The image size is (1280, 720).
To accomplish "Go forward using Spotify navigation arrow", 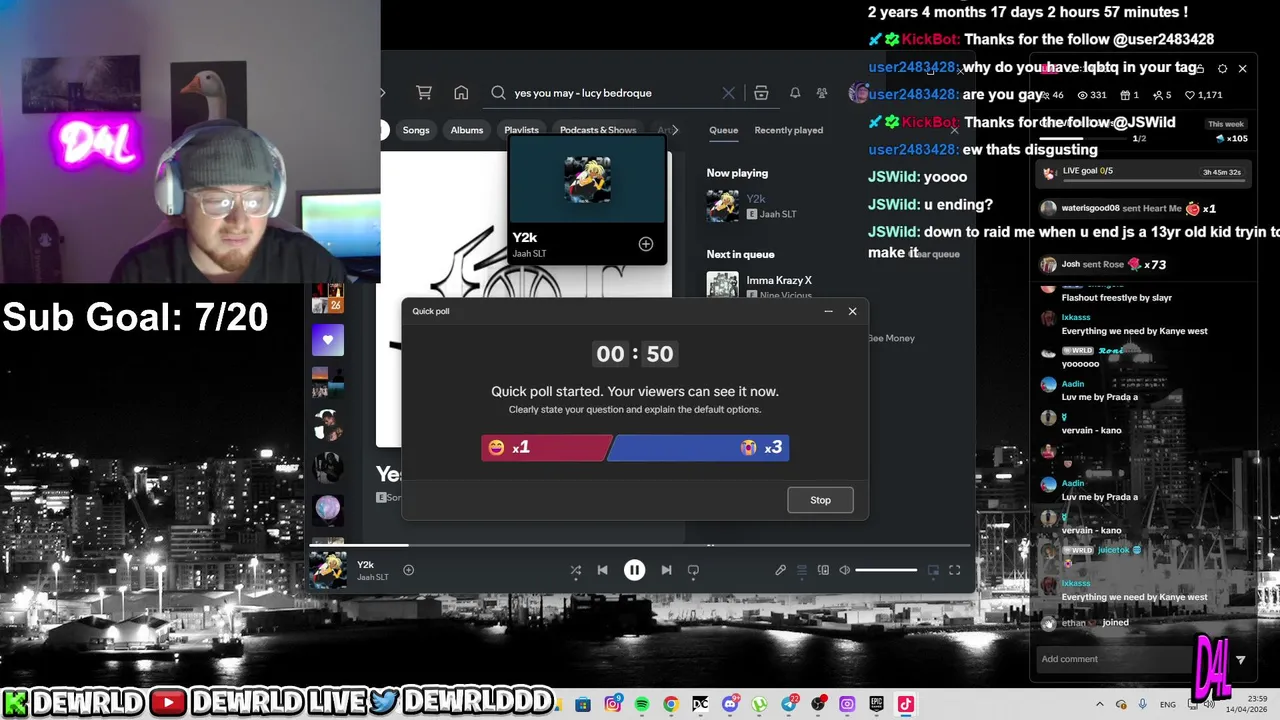I will tap(382, 93).
